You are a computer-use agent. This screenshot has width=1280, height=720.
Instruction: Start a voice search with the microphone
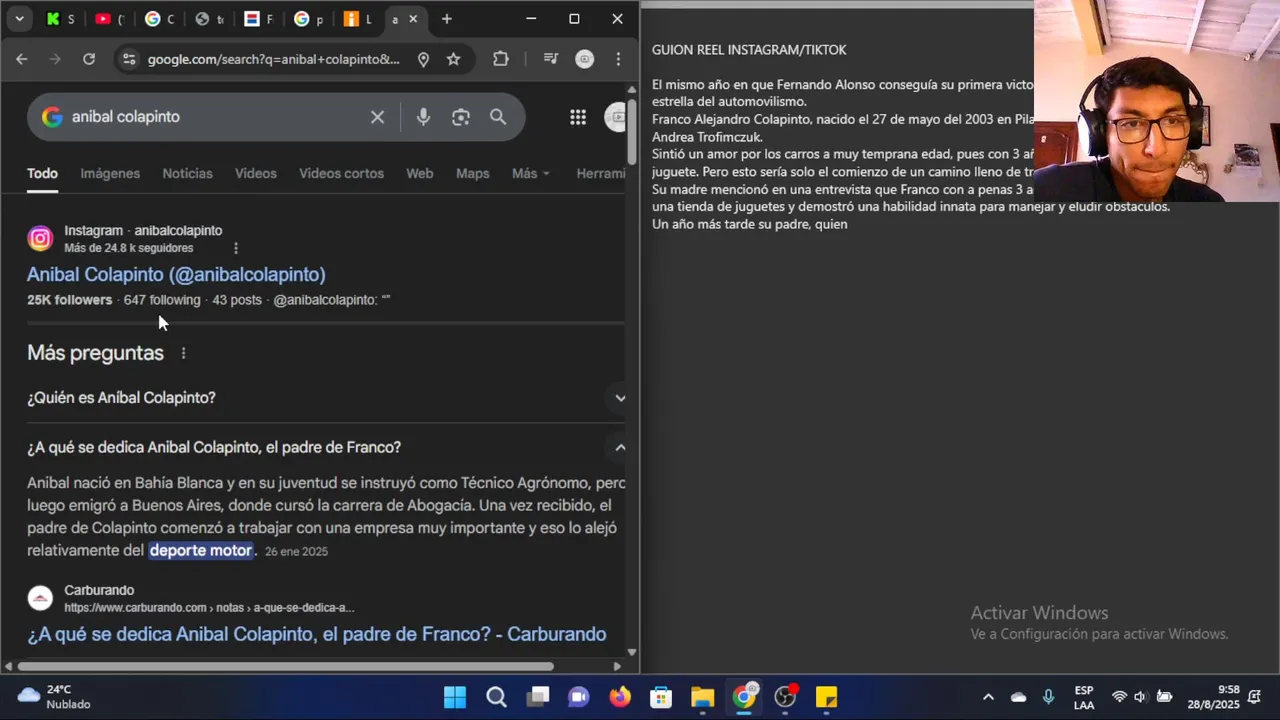click(423, 117)
